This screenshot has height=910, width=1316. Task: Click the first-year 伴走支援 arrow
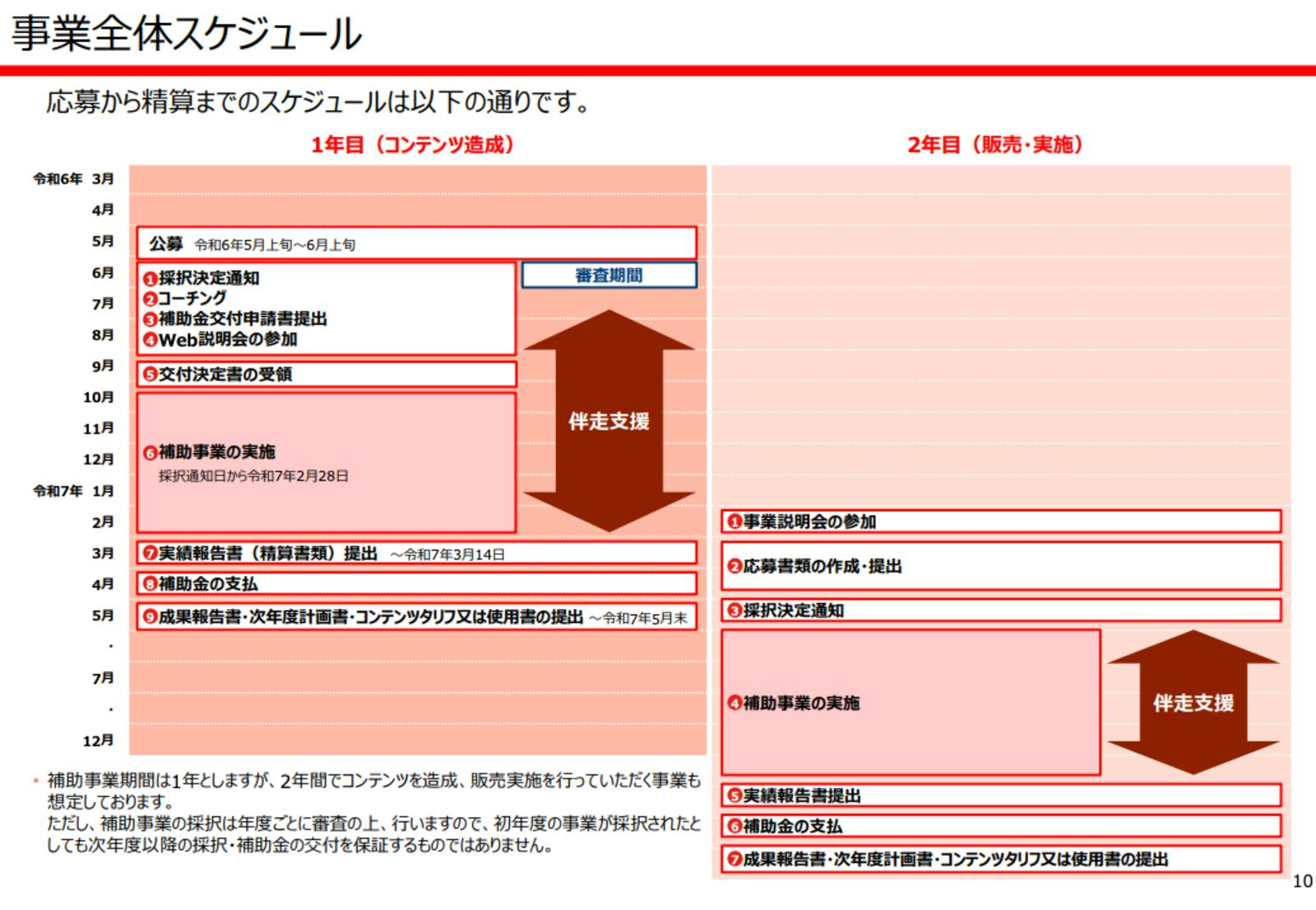(x=609, y=420)
